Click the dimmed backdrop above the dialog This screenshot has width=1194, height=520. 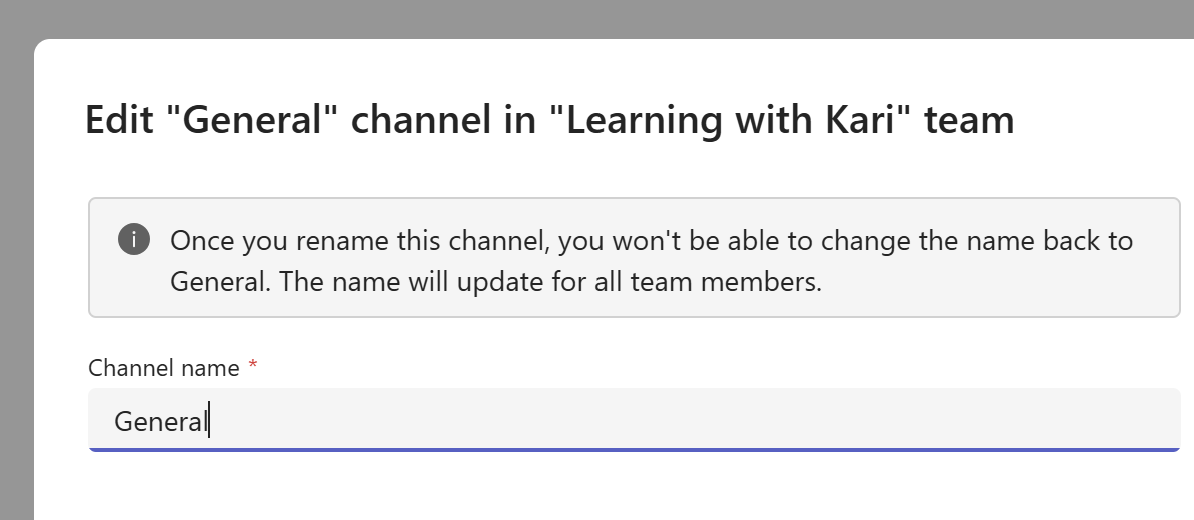[x=600, y=18]
